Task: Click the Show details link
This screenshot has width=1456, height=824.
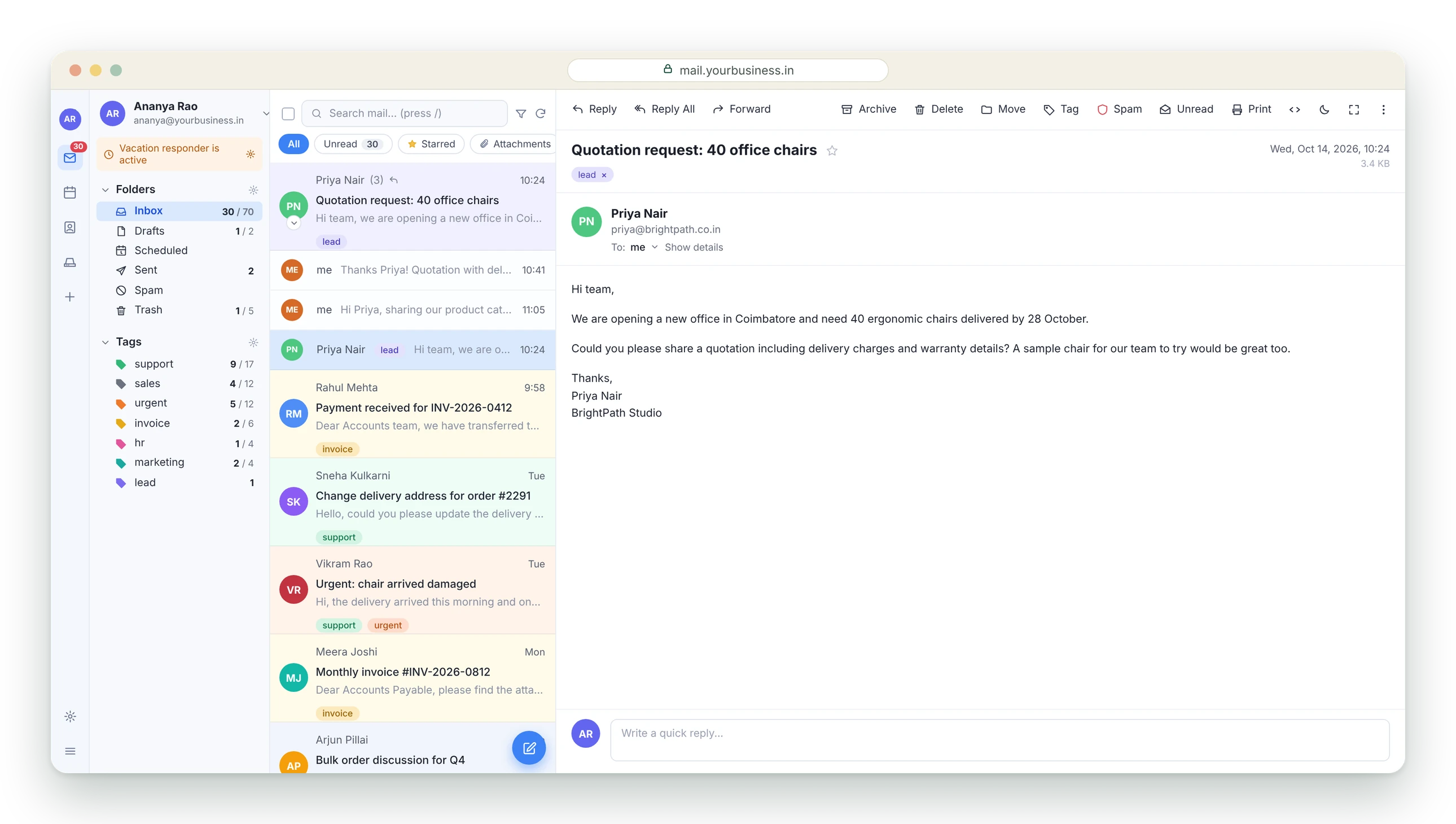Action: 694,247
